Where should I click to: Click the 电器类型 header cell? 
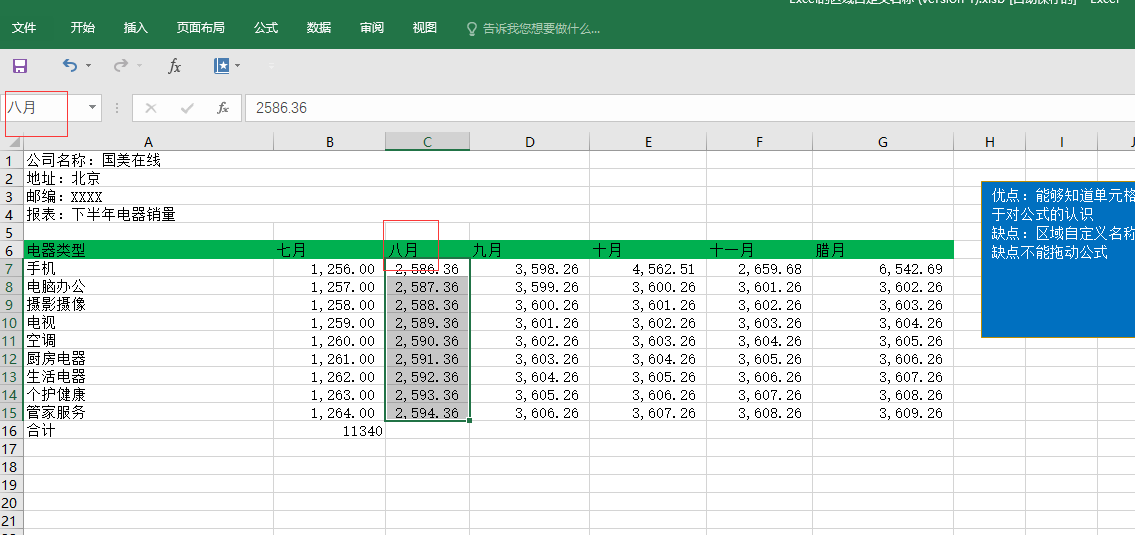pyautogui.click(x=148, y=250)
